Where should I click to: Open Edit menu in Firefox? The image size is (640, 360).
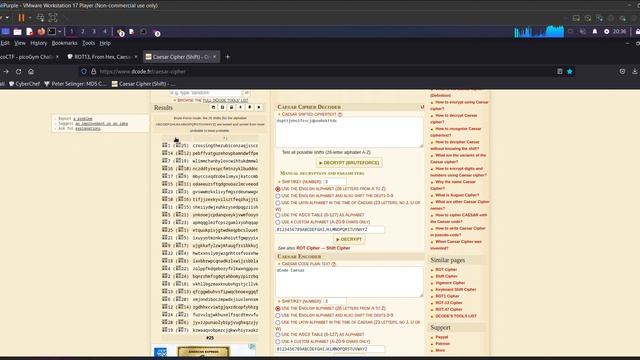point(5,43)
